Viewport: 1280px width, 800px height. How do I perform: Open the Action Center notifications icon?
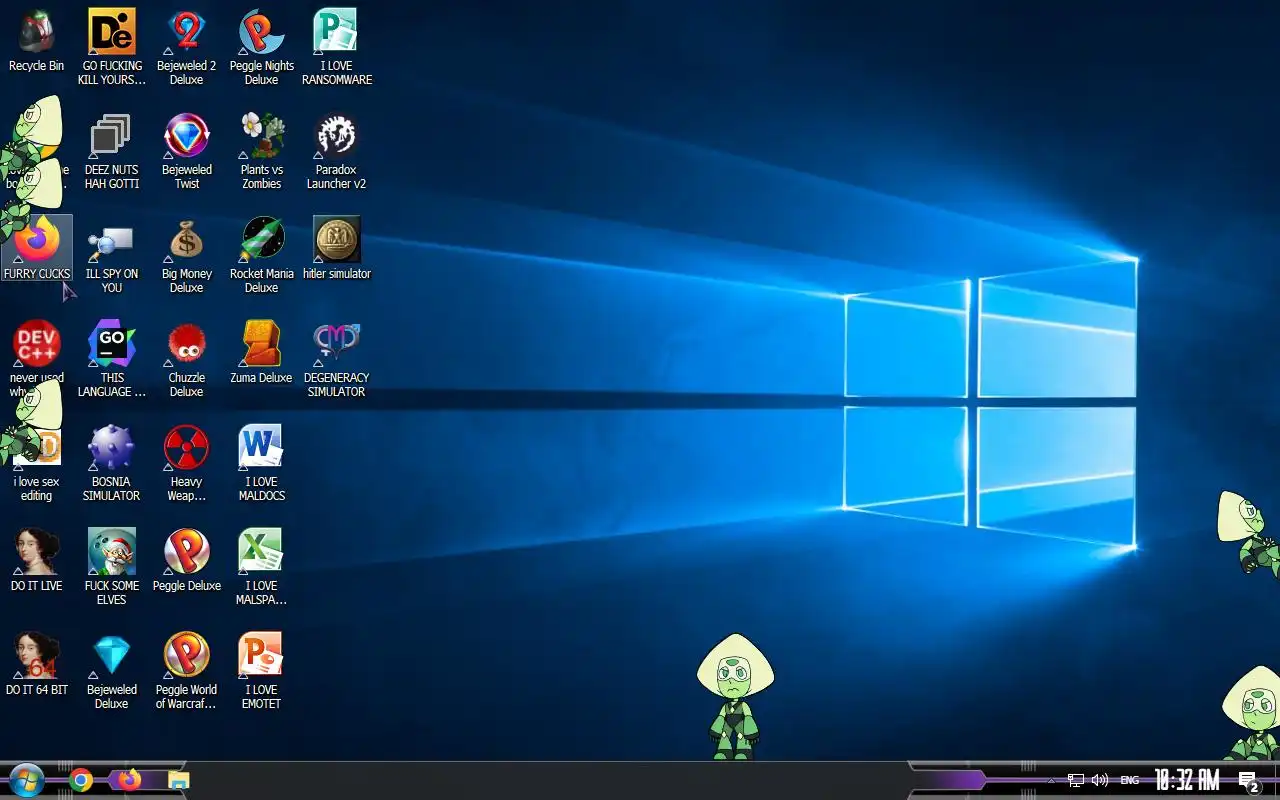coord(1247,781)
